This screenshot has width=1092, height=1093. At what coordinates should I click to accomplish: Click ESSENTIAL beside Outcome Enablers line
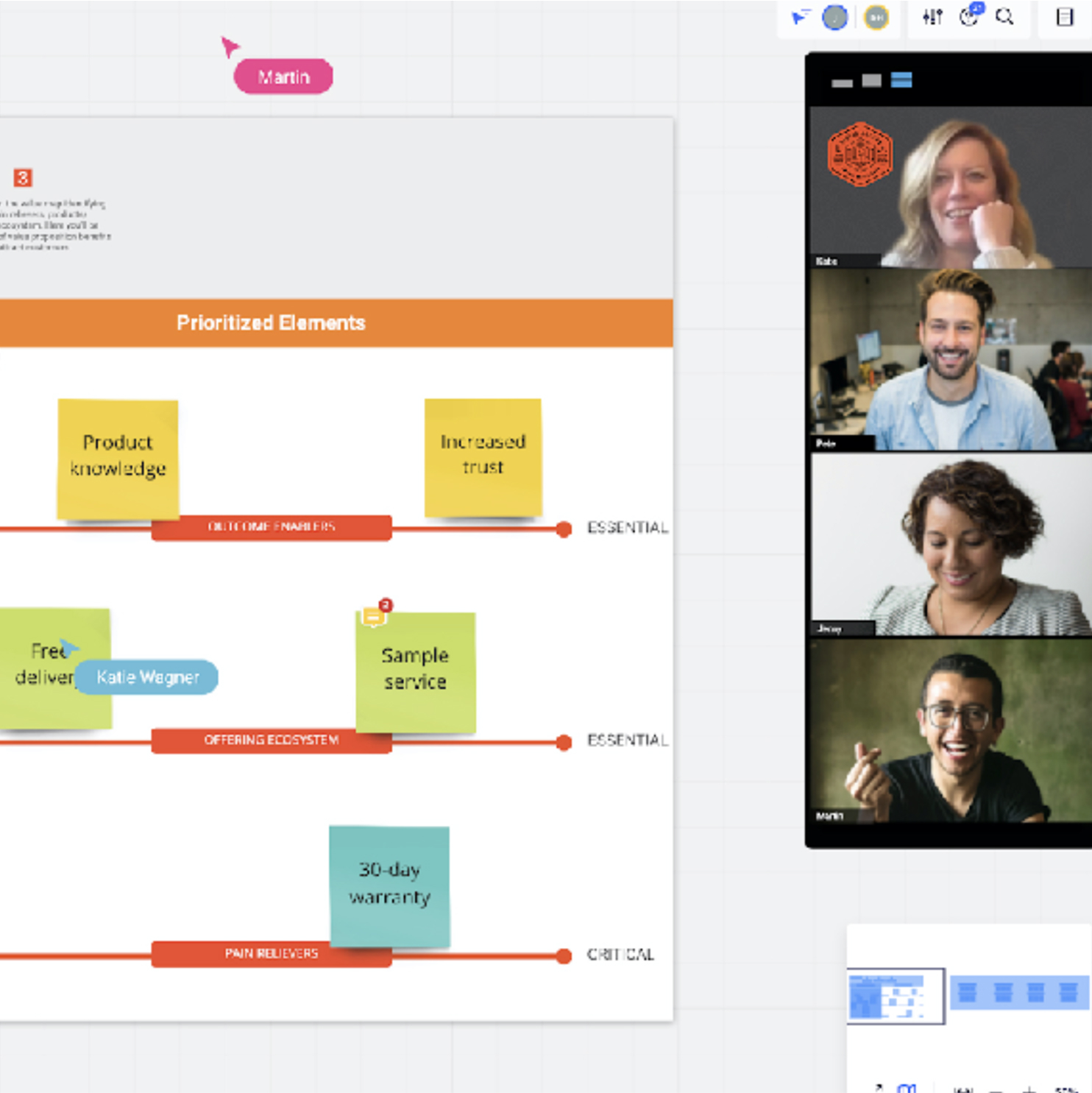628,528
